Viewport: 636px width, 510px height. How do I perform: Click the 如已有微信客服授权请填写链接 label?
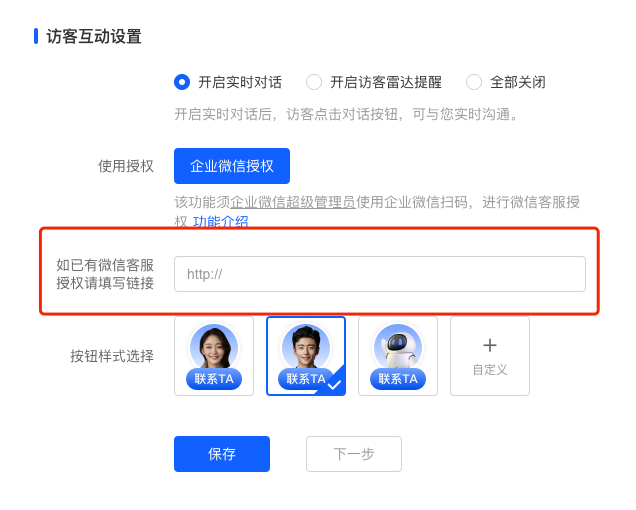coord(105,274)
